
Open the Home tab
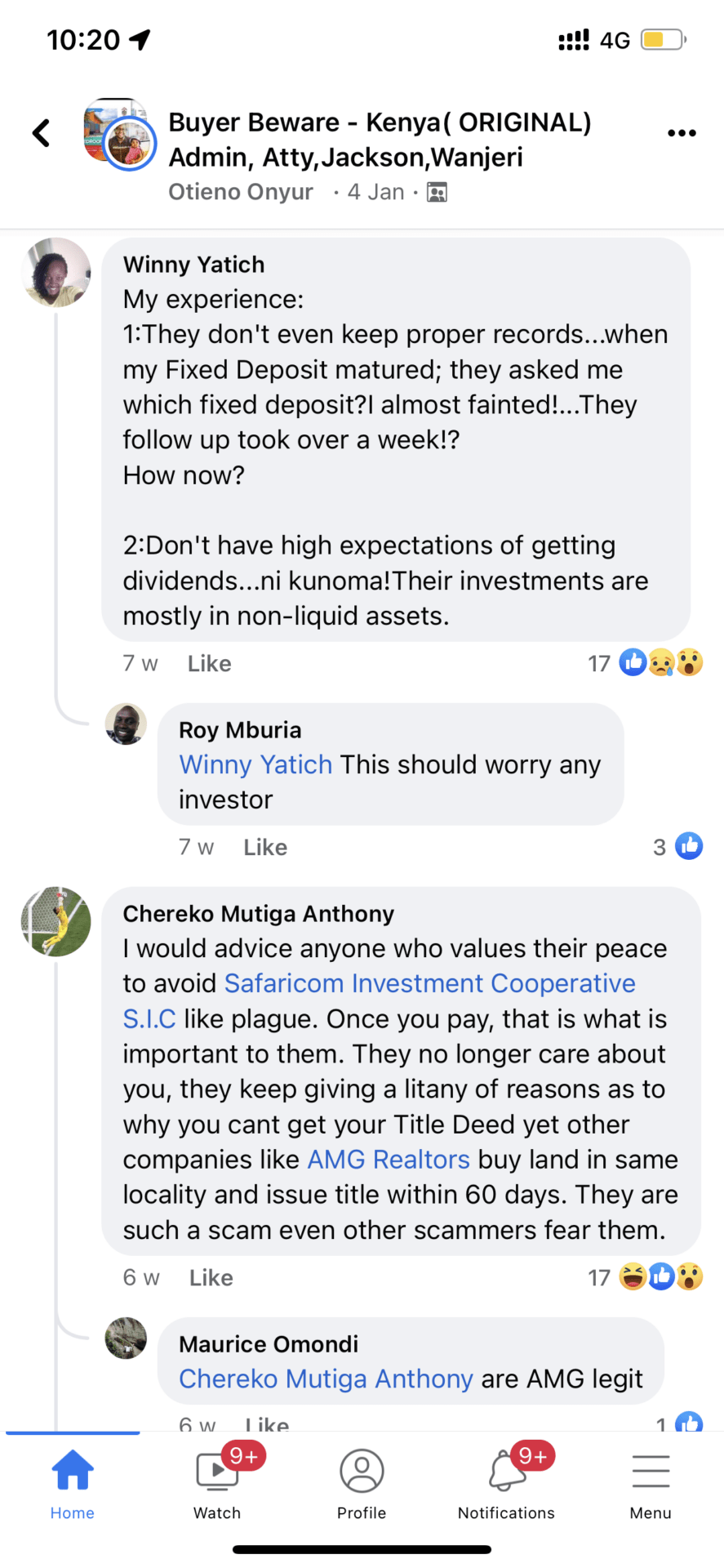[73, 1484]
